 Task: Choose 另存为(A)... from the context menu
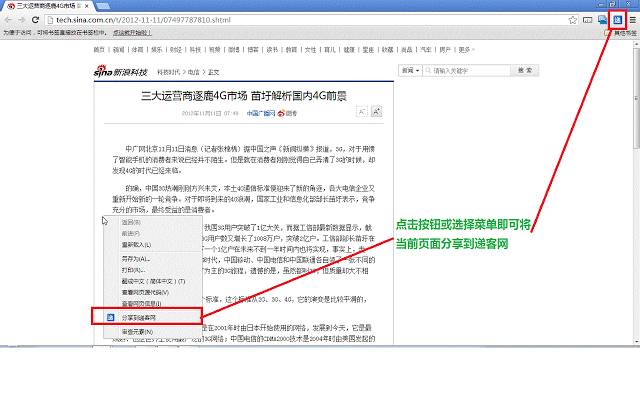click(x=136, y=259)
